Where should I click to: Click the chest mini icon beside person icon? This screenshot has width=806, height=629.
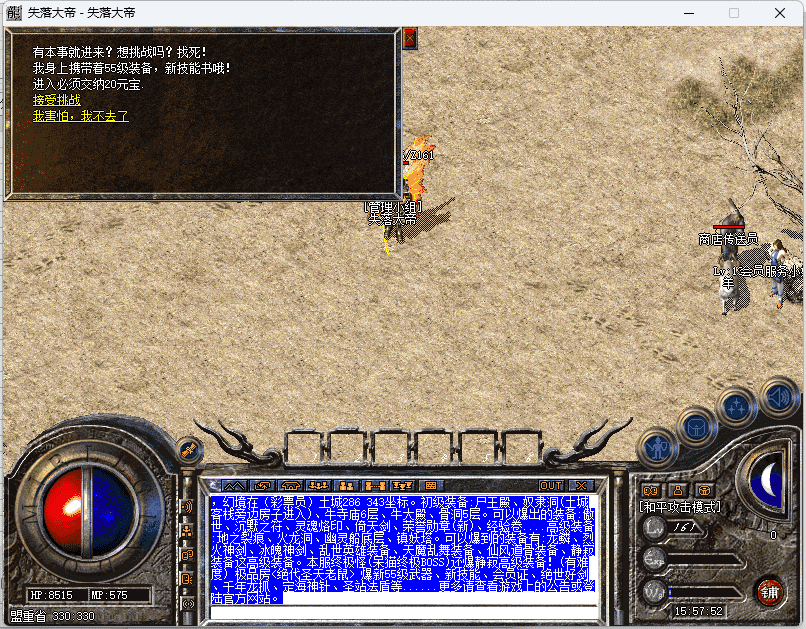pyautogui.click(x=705, y=491)
